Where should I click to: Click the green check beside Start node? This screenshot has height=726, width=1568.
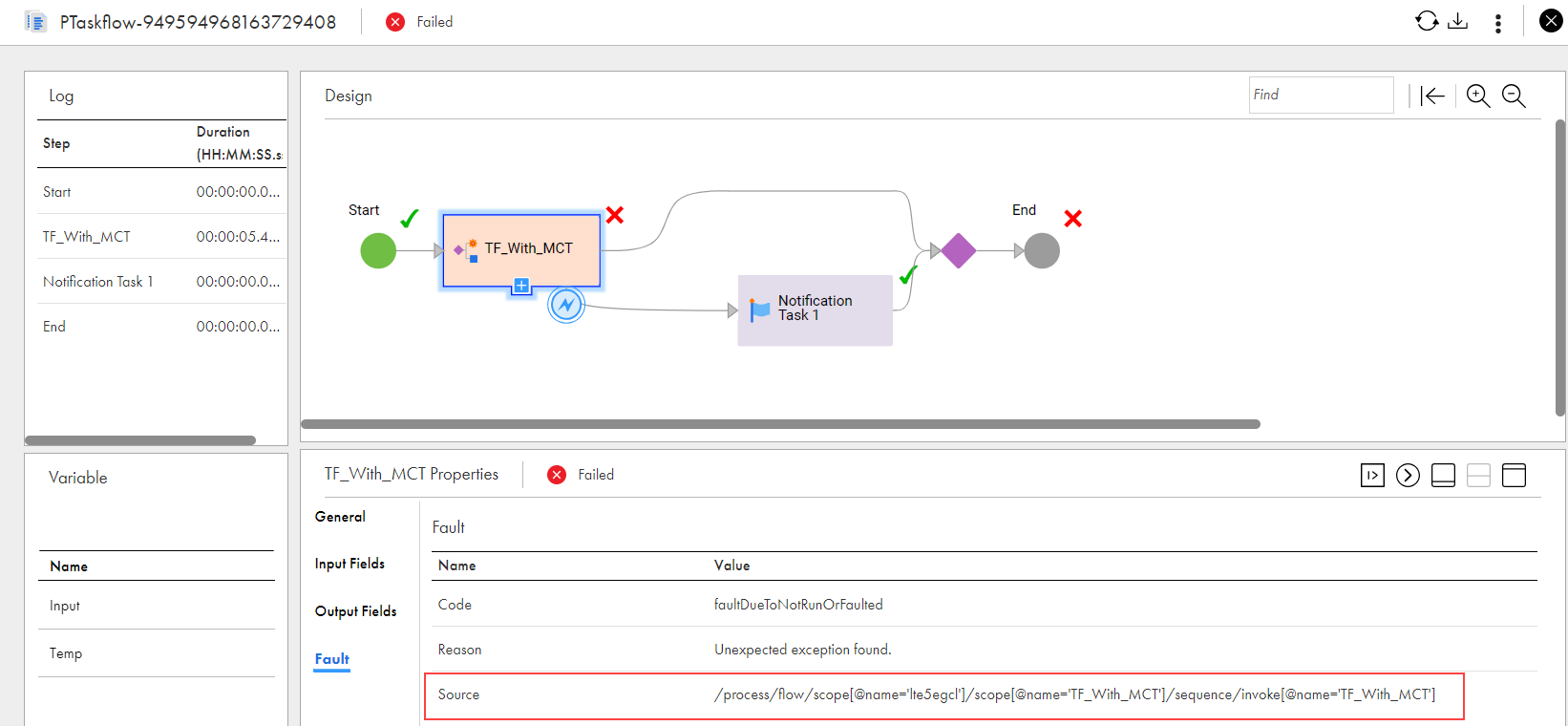point(410,219)
